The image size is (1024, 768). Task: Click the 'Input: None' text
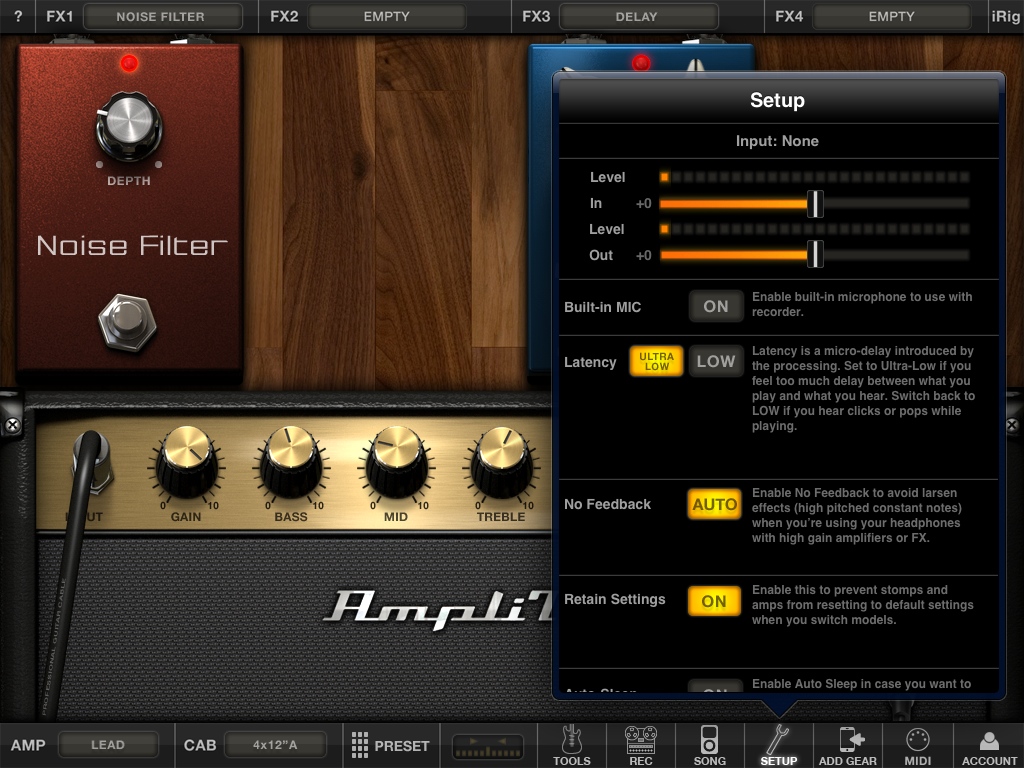pos(777,141)
